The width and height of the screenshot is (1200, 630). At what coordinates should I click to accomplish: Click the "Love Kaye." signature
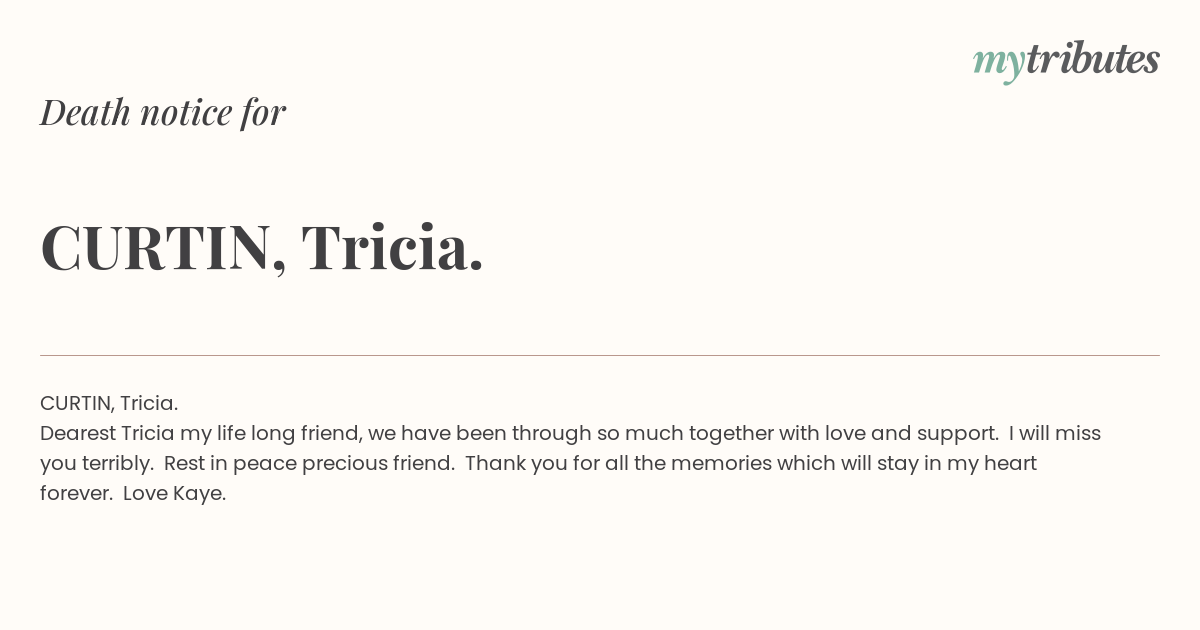(175, 493)
